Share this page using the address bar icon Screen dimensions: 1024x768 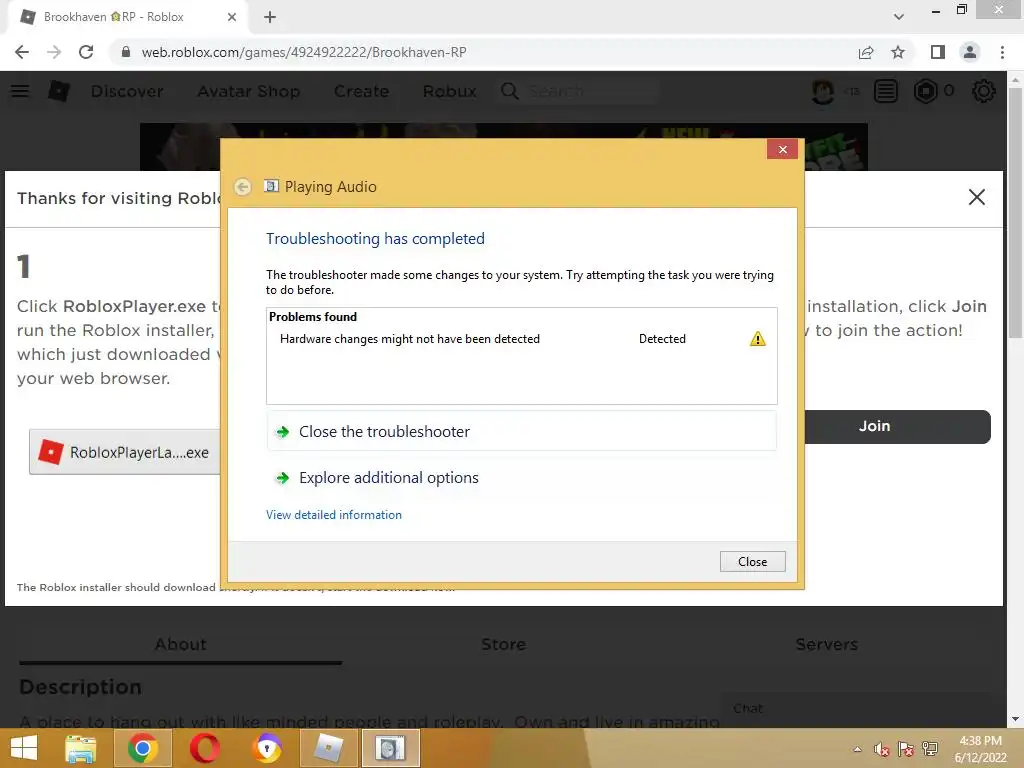tap(866, 52)
